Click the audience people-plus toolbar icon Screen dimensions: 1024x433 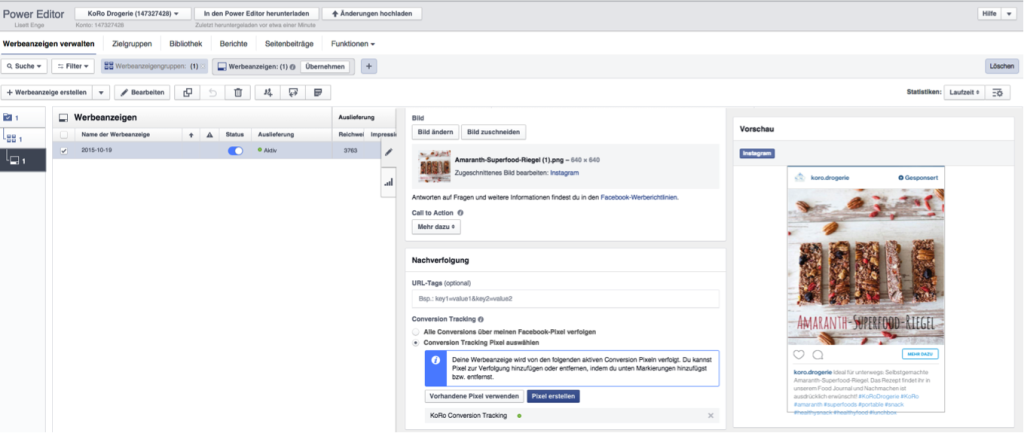pos(268,93)
